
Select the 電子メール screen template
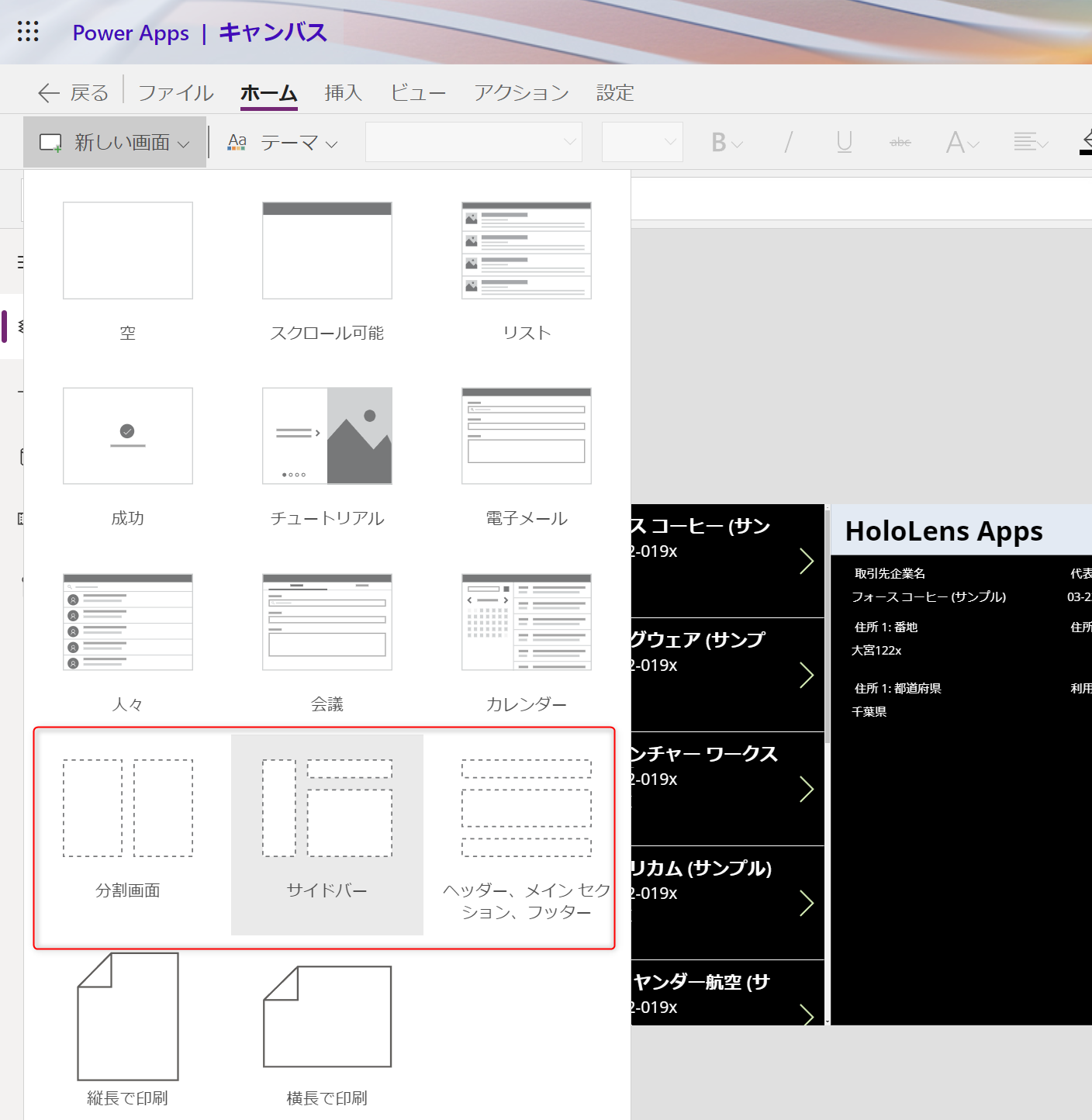coord(527,457)
